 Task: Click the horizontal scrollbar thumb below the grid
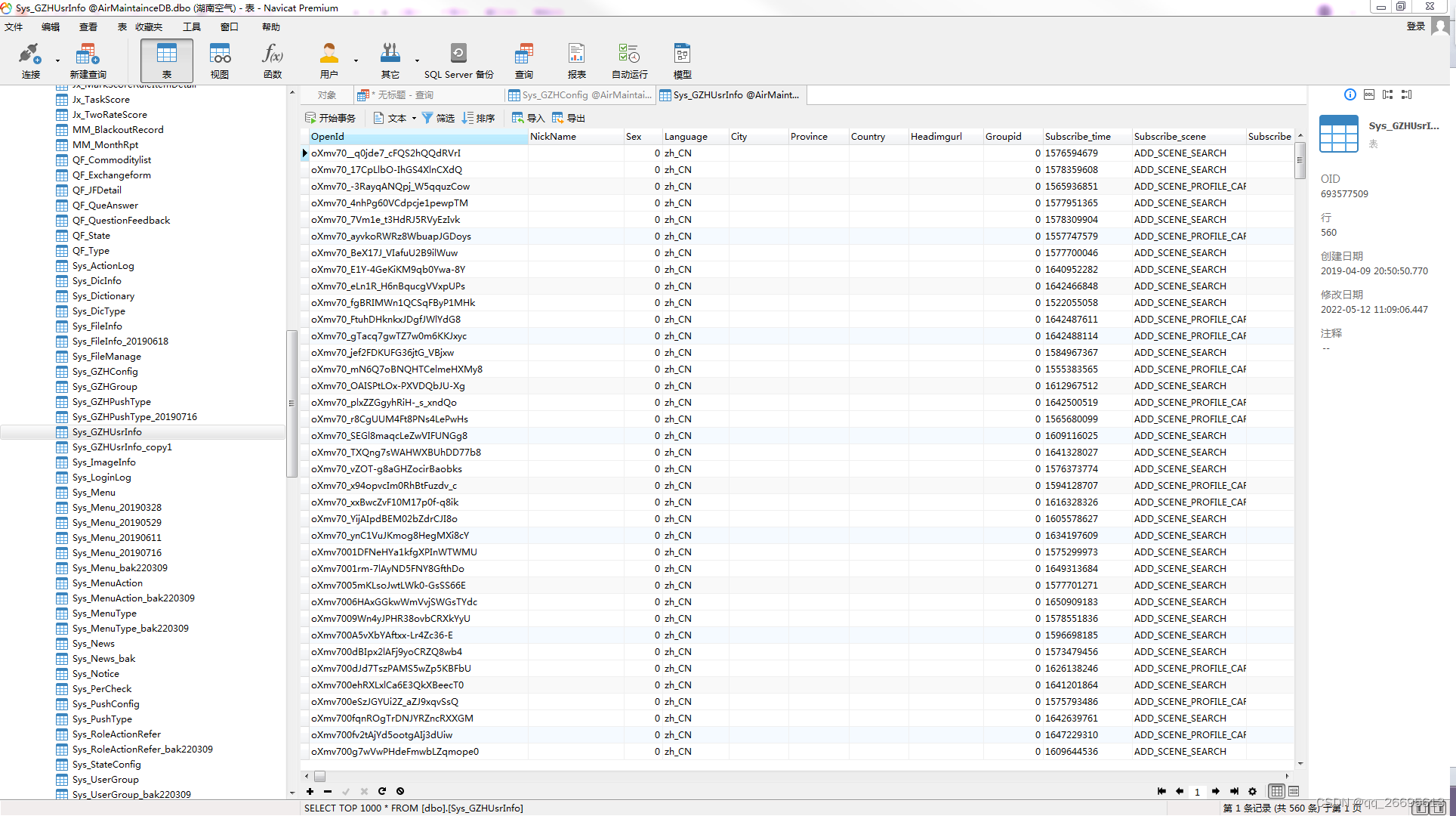click(319, 776)
